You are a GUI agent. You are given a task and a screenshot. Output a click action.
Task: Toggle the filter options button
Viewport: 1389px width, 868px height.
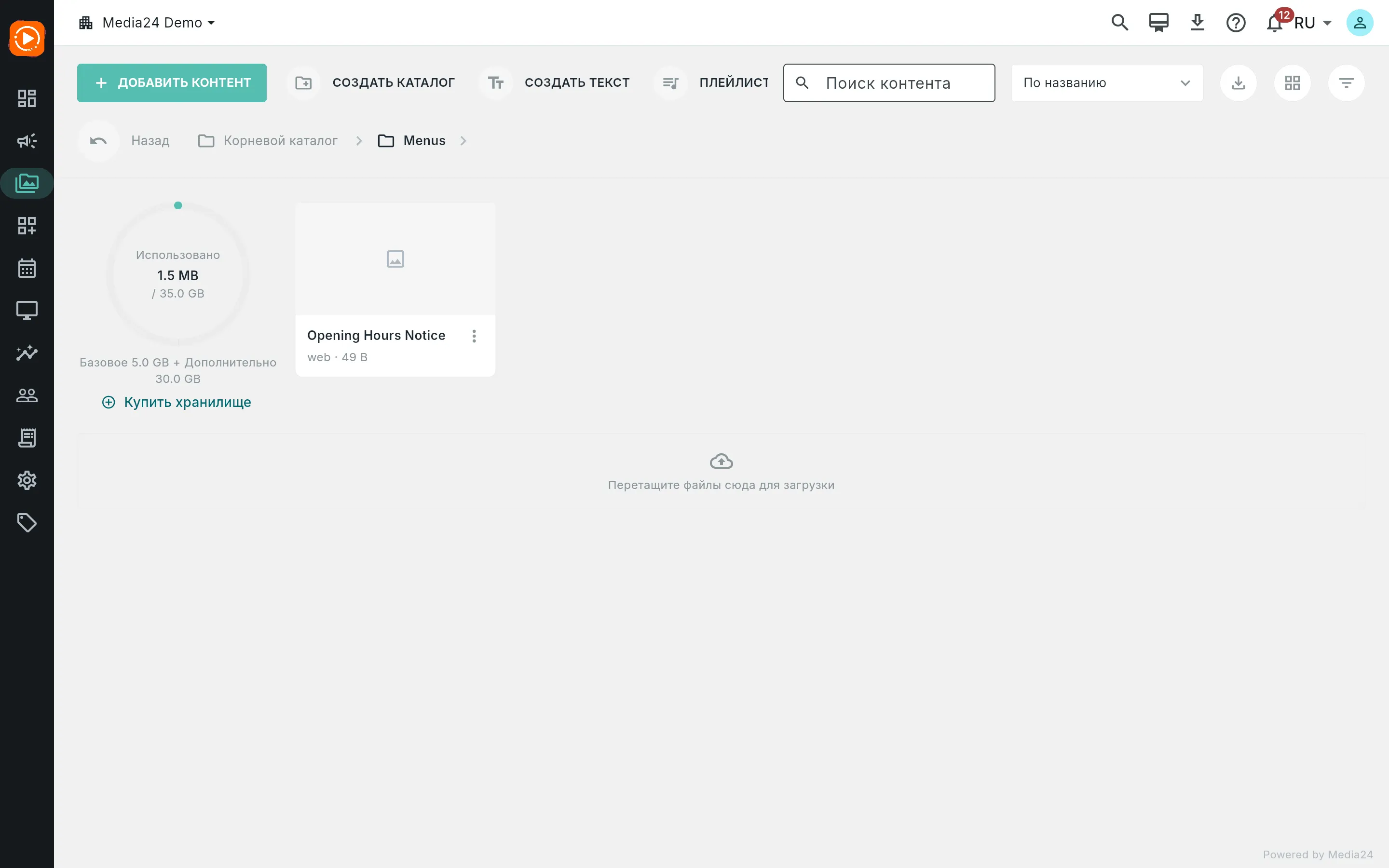(x=1346, y=82)
